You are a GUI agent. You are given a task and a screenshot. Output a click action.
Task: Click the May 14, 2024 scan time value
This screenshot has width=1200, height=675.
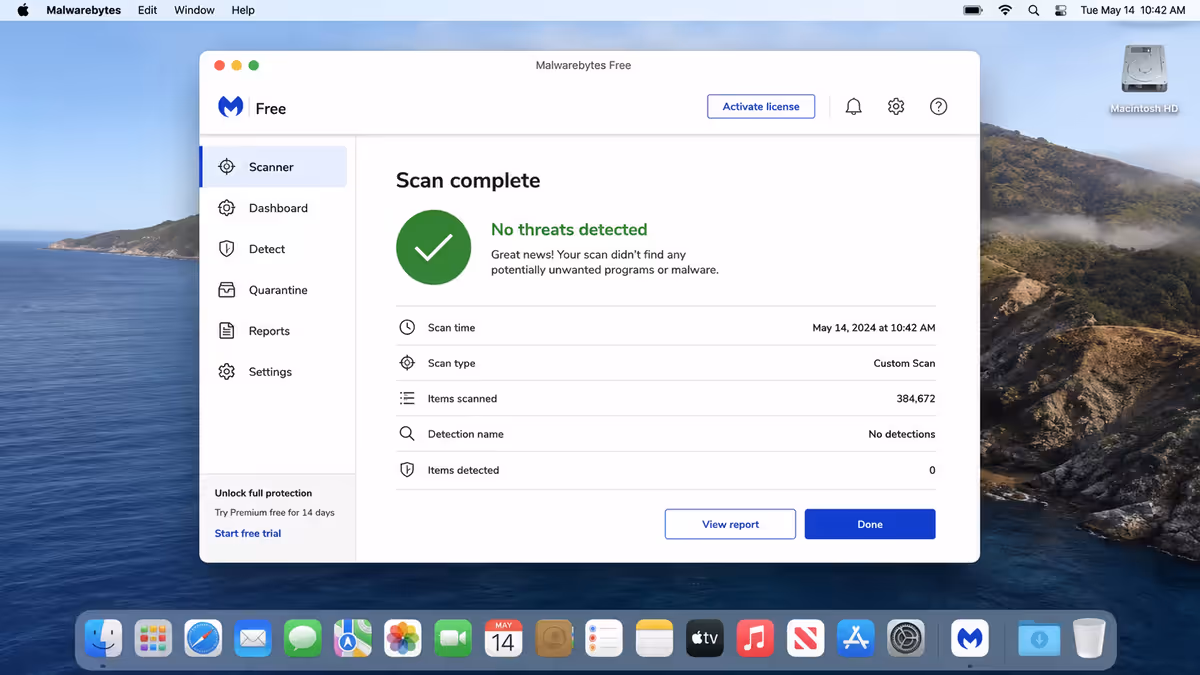[x=874, y=328]
